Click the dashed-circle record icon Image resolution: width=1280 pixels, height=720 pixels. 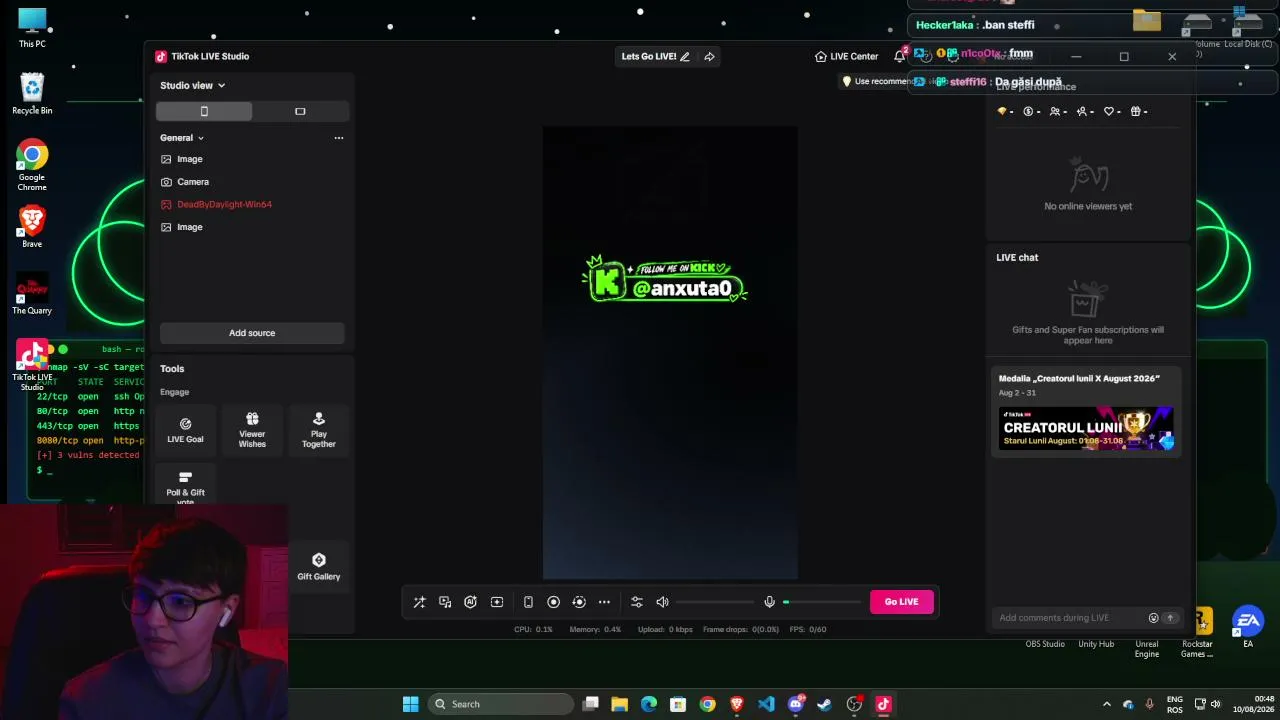pos(579,602)
